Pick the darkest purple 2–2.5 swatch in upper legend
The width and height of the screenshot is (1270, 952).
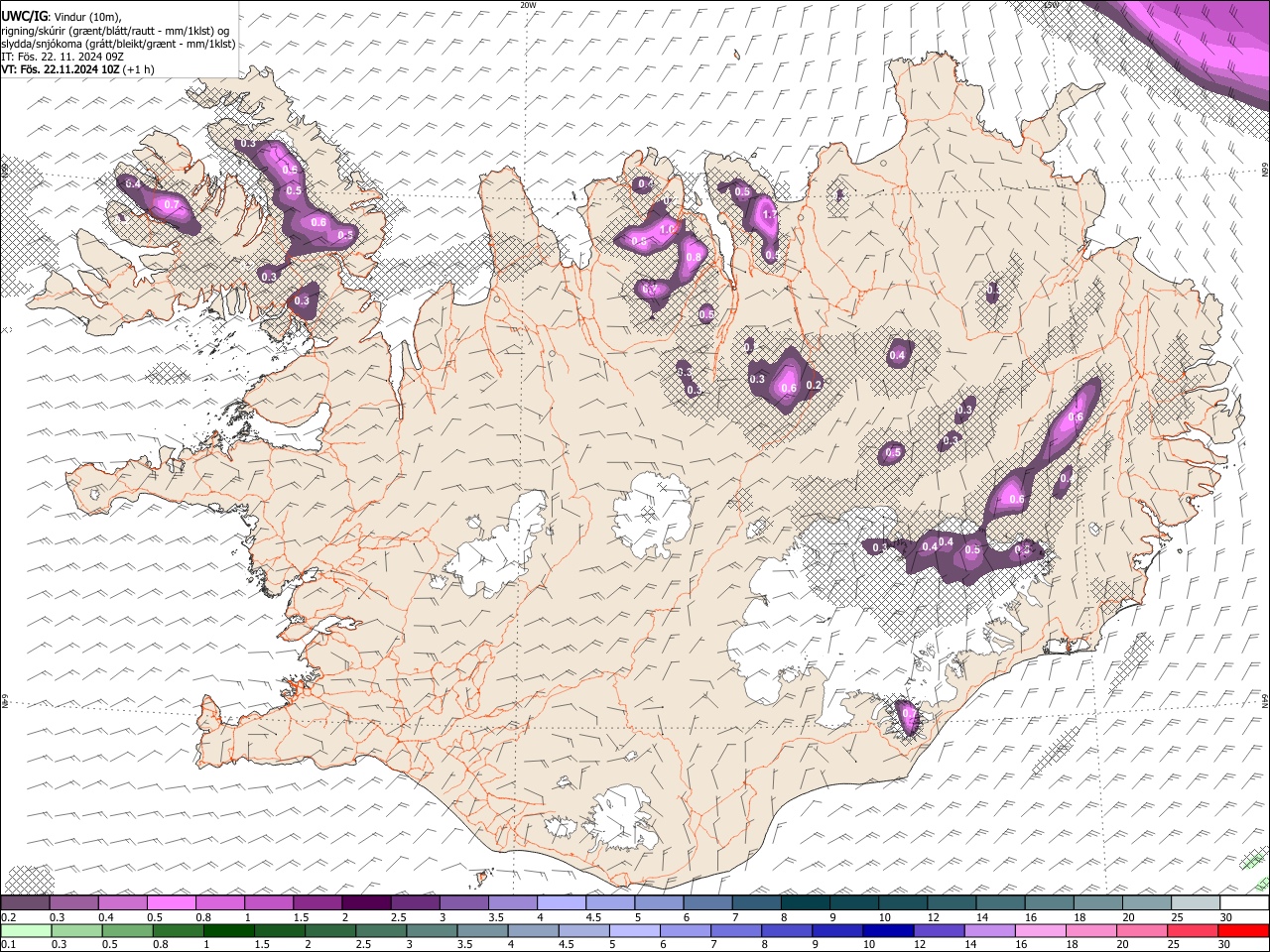(x=366, y=903)
